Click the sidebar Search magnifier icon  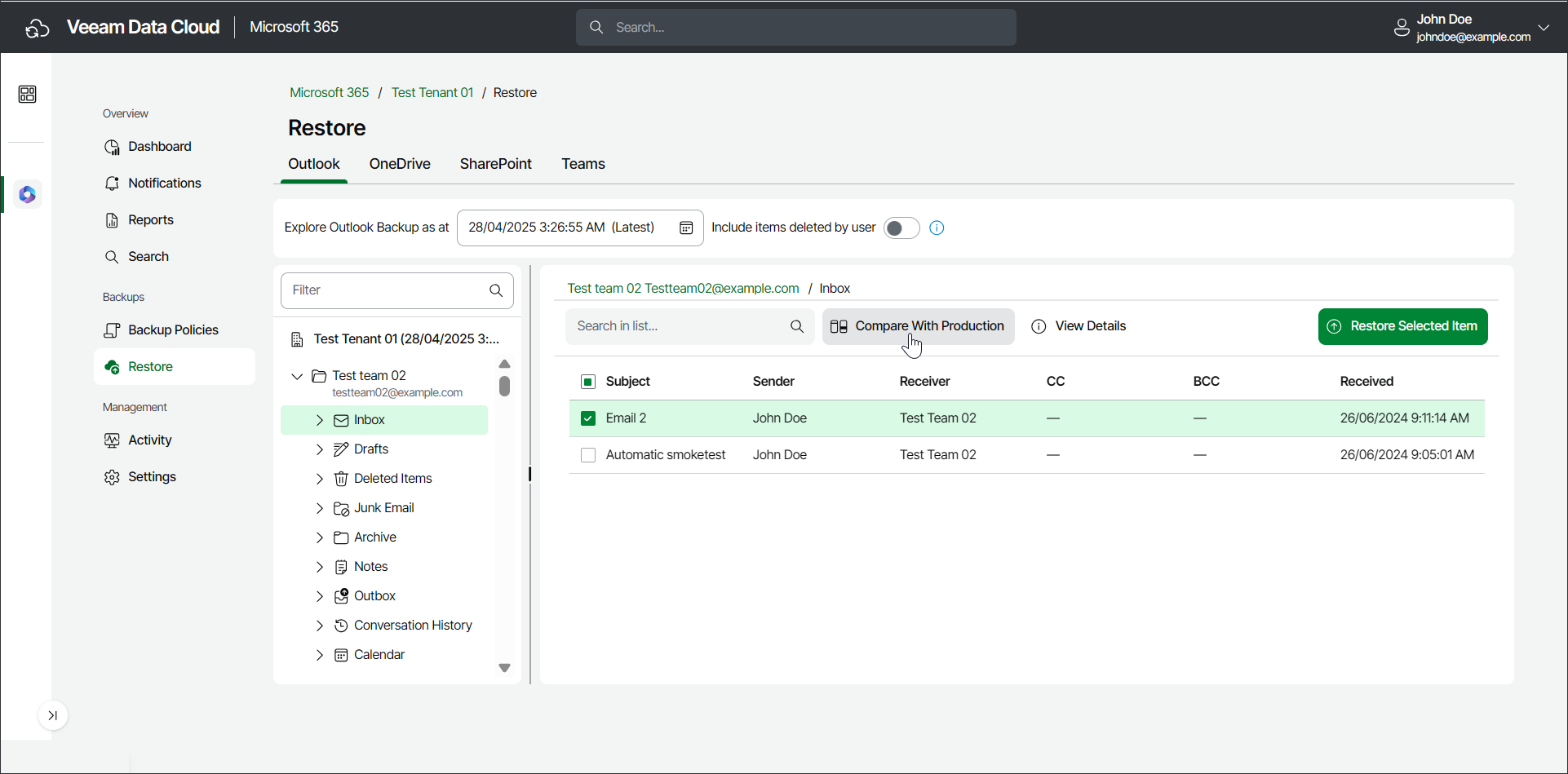(112, 257)
